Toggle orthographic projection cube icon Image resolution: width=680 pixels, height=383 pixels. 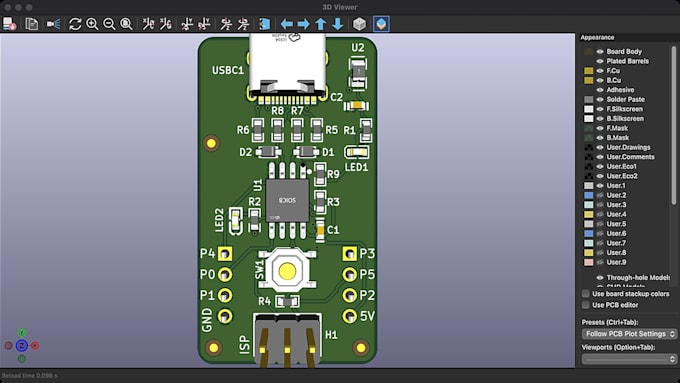point(360,24)
